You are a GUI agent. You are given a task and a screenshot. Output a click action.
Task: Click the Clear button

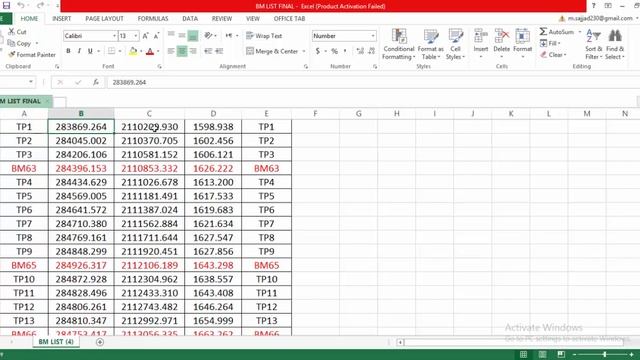pyautogui.click(x=554, y=55)
